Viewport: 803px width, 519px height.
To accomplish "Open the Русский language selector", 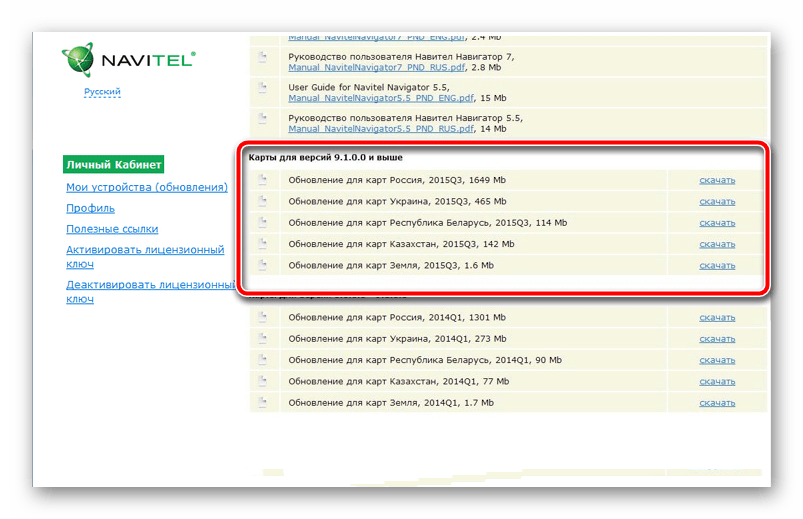I will click(x=102, y=92).
